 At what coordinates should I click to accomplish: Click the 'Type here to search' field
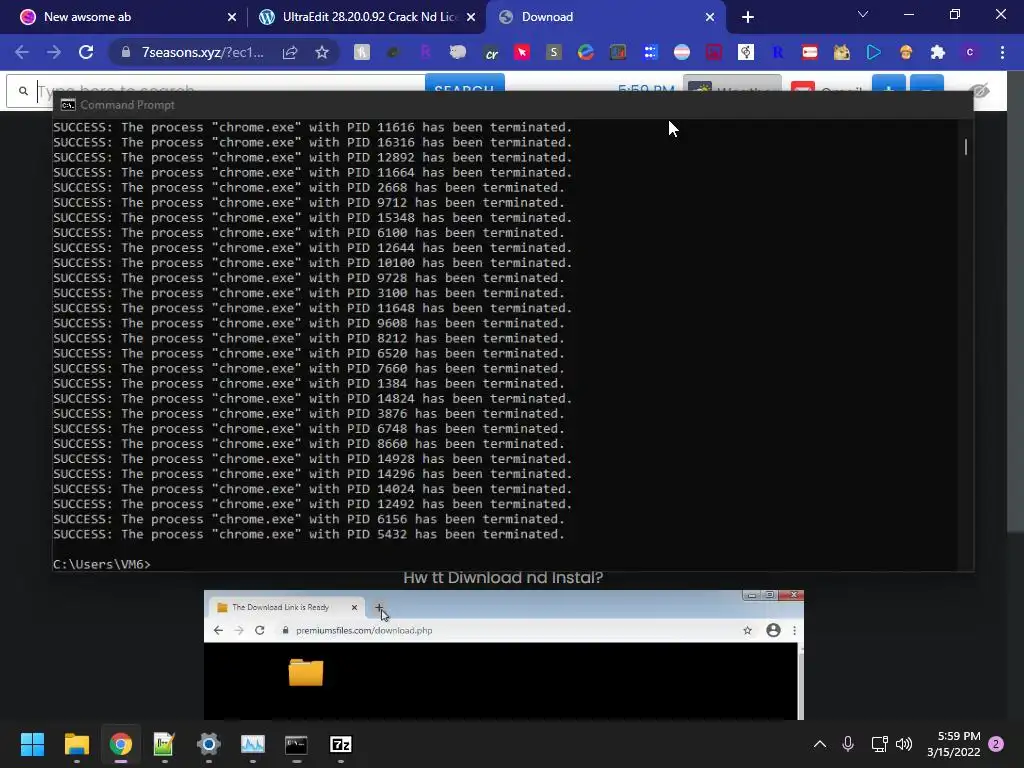tap(216, 91)
